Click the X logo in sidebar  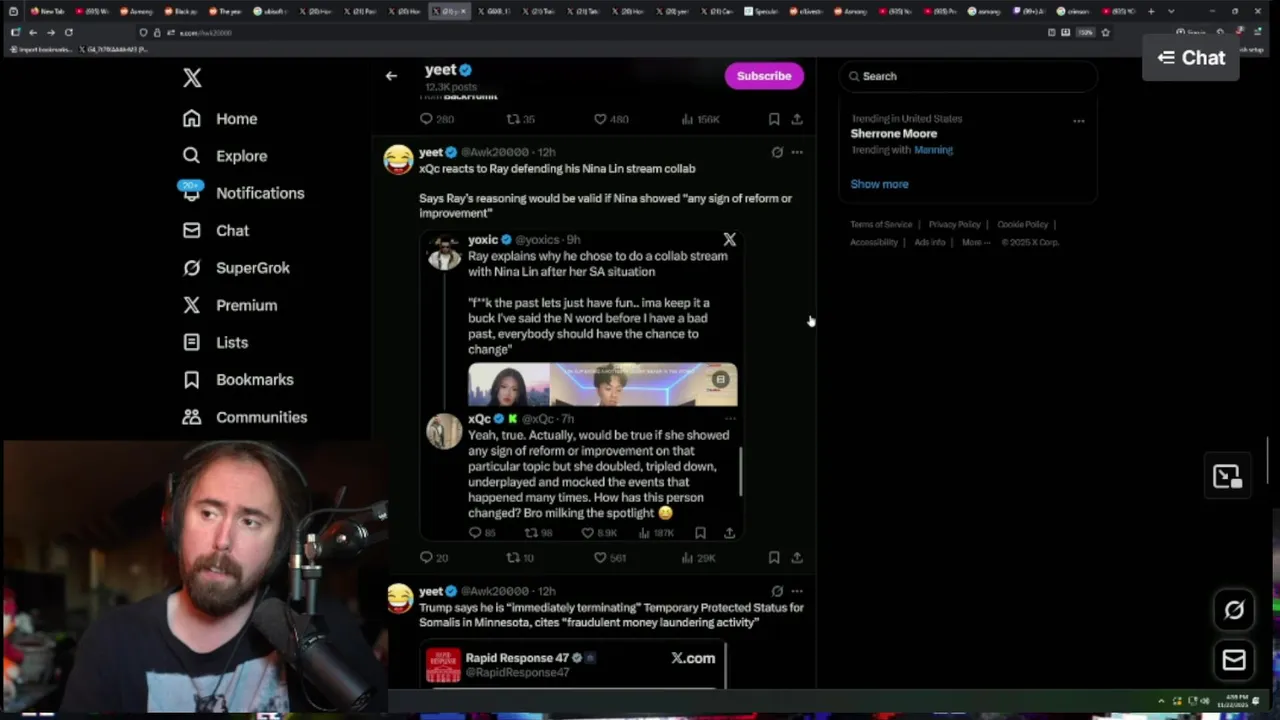tap(192, 78)
